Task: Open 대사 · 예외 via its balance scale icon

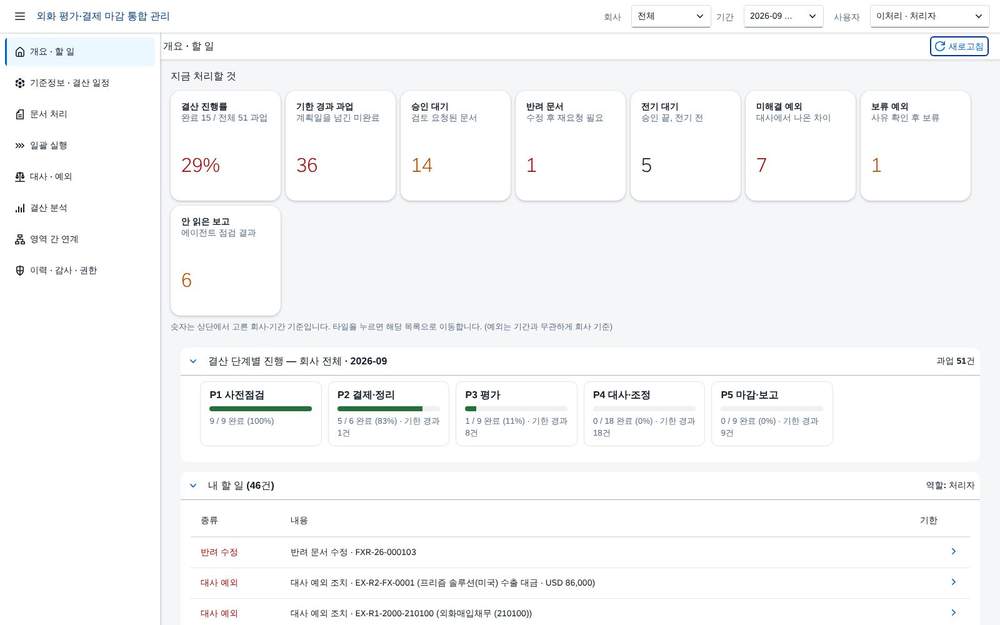Action: 20,177
